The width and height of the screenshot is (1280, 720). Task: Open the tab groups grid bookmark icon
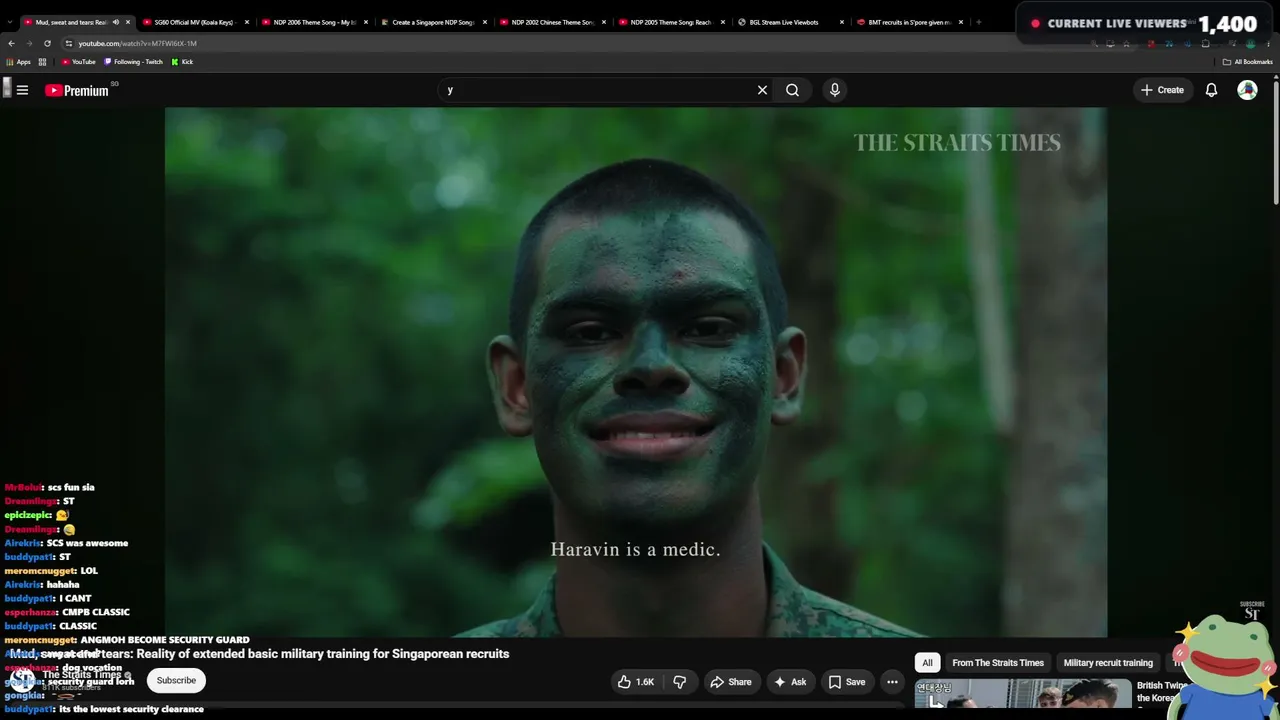tap(42, 62)
